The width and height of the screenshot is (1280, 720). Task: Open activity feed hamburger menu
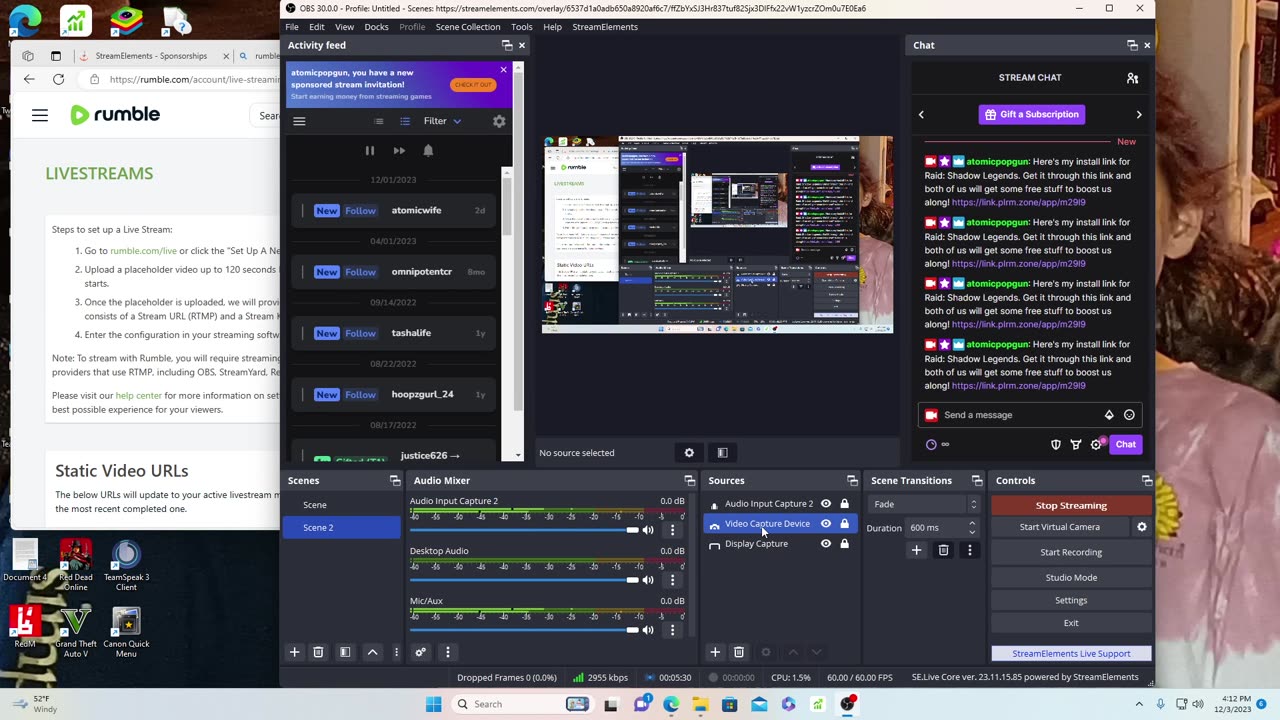point(299,121)
